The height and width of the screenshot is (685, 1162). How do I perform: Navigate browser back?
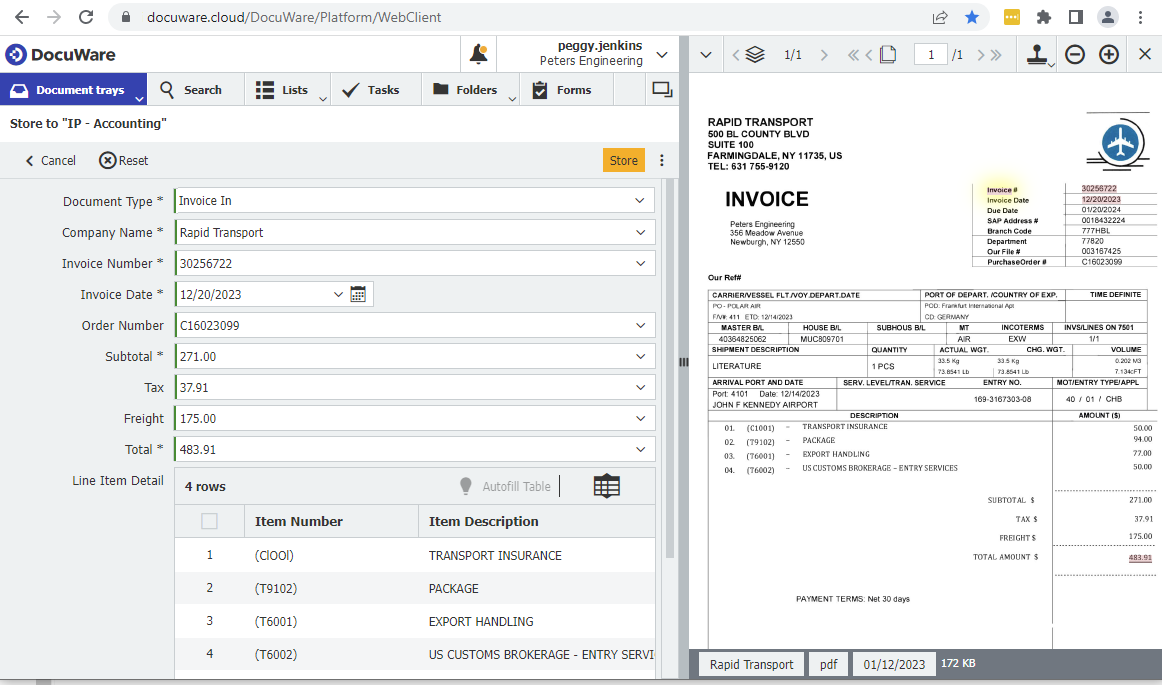pyautogui.click(x=22, y=16)
